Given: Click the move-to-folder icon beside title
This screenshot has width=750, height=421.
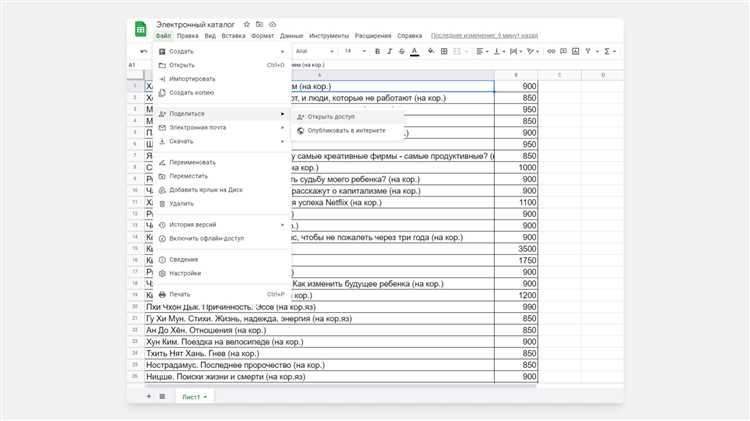Looking at the screenshot, I should click(259, 24).
